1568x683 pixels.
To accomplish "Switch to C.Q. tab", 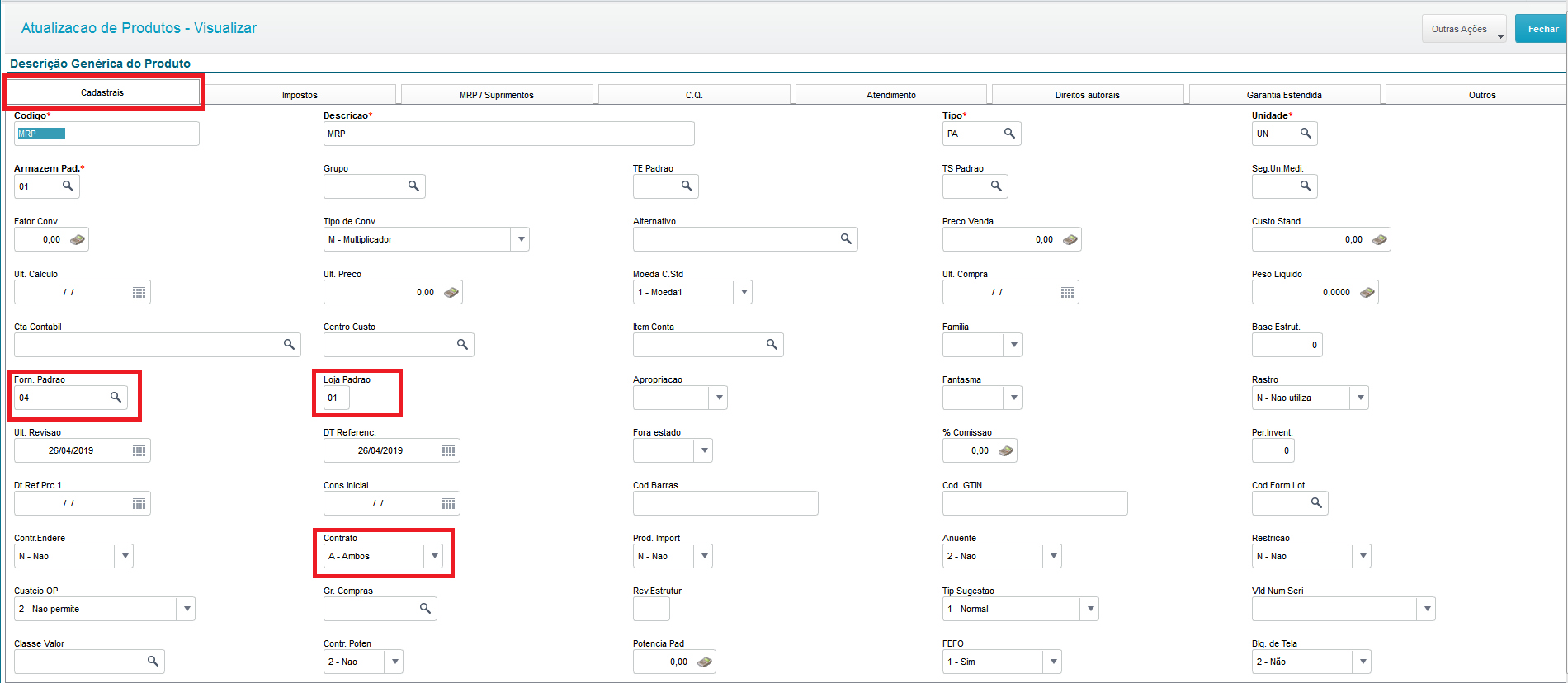I will [x=694, y=95].
